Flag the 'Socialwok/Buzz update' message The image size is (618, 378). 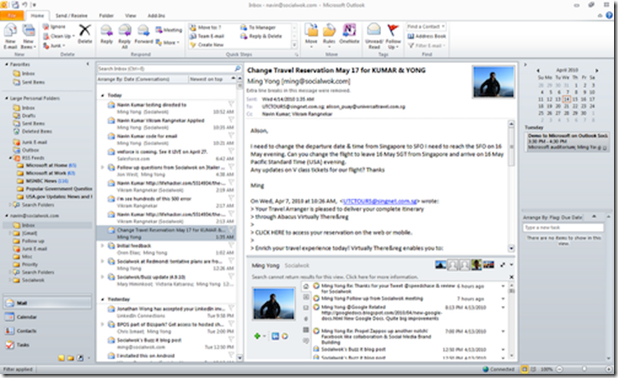pos(231,276)
